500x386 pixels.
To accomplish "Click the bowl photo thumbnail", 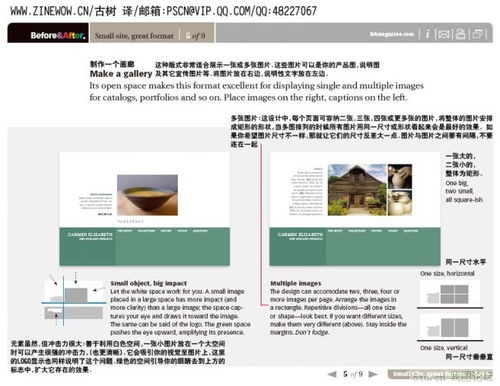I will click(147, 195).
